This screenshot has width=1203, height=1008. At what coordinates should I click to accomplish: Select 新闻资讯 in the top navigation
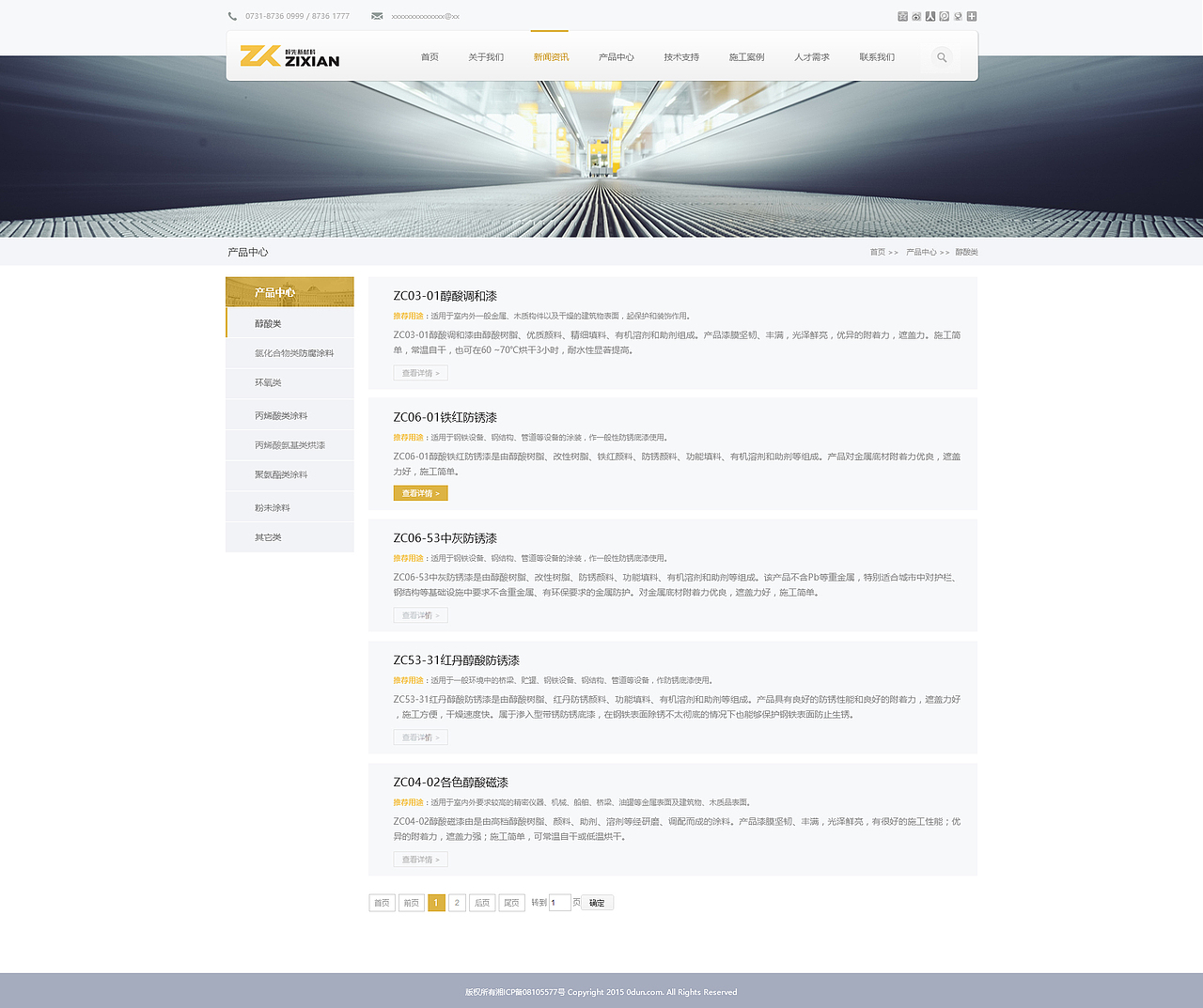(x=551, y=57)
